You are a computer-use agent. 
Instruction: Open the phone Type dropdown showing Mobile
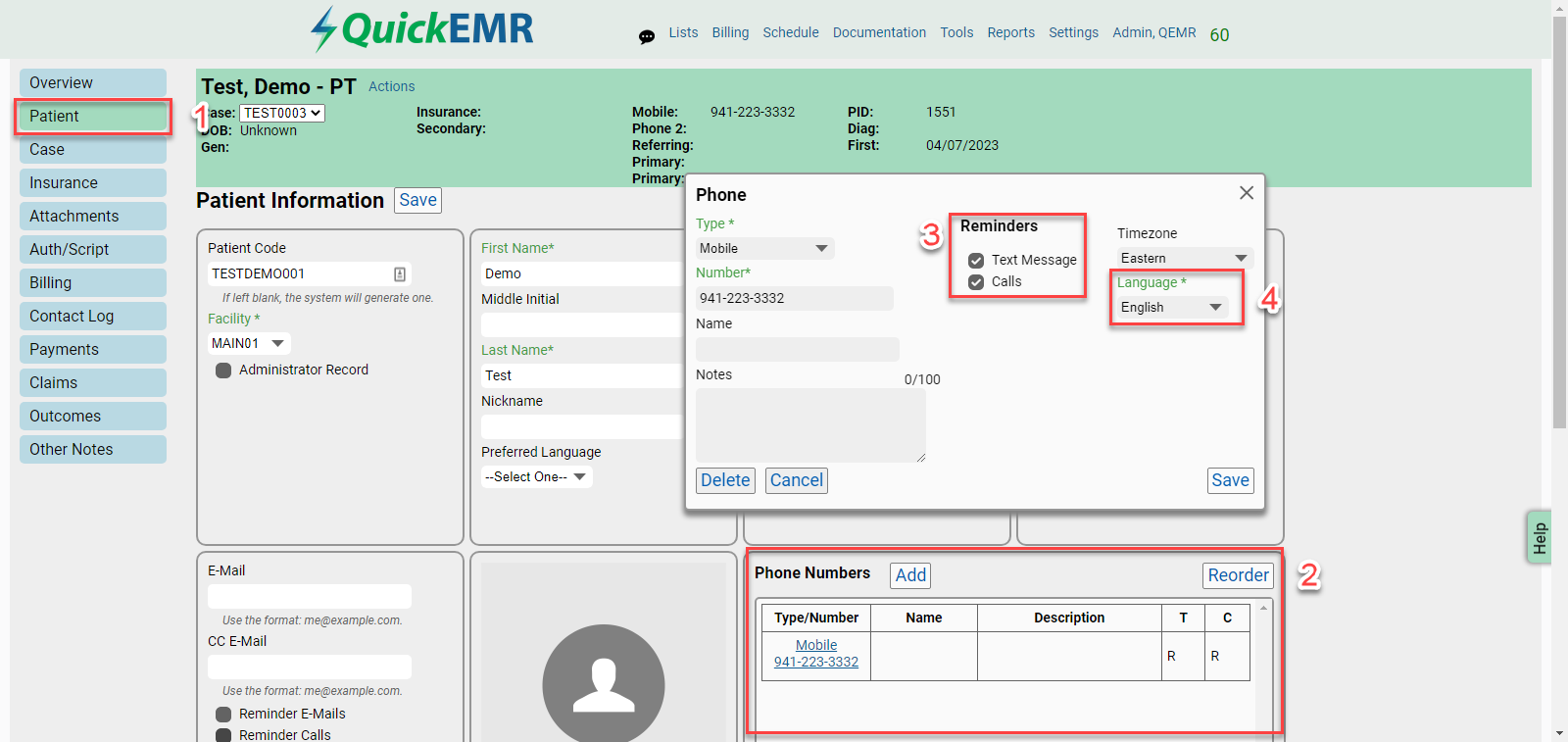pyautogui.click(x=765, y=249)
